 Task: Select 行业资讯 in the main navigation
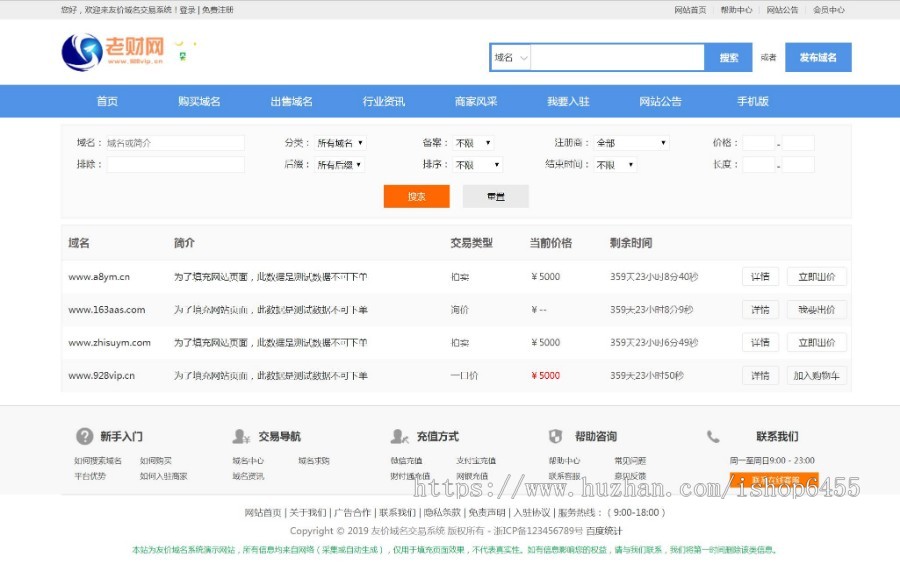pyautogui.click(x=384, y=101)
